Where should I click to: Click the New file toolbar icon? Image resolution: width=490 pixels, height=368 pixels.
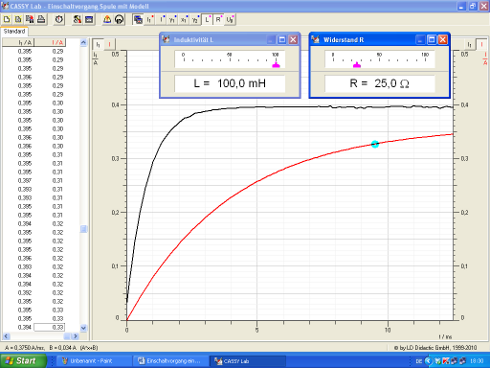pos(7,20)
